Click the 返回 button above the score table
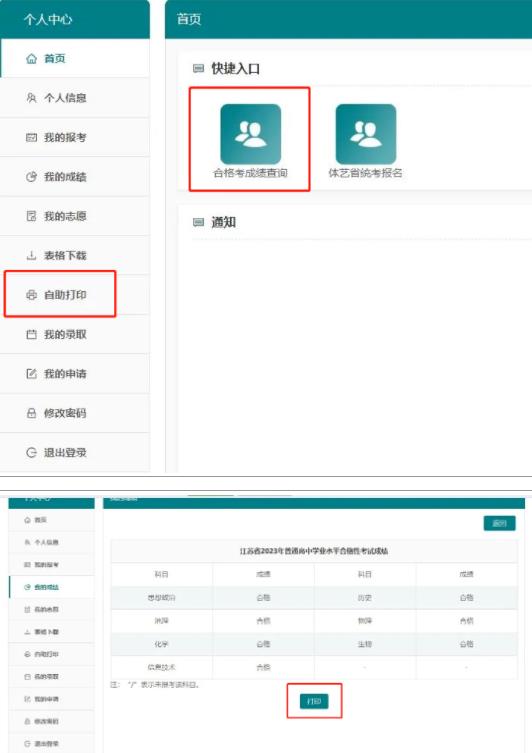Image resolution: width=532 pixels, height=753 pixels. 499,523
